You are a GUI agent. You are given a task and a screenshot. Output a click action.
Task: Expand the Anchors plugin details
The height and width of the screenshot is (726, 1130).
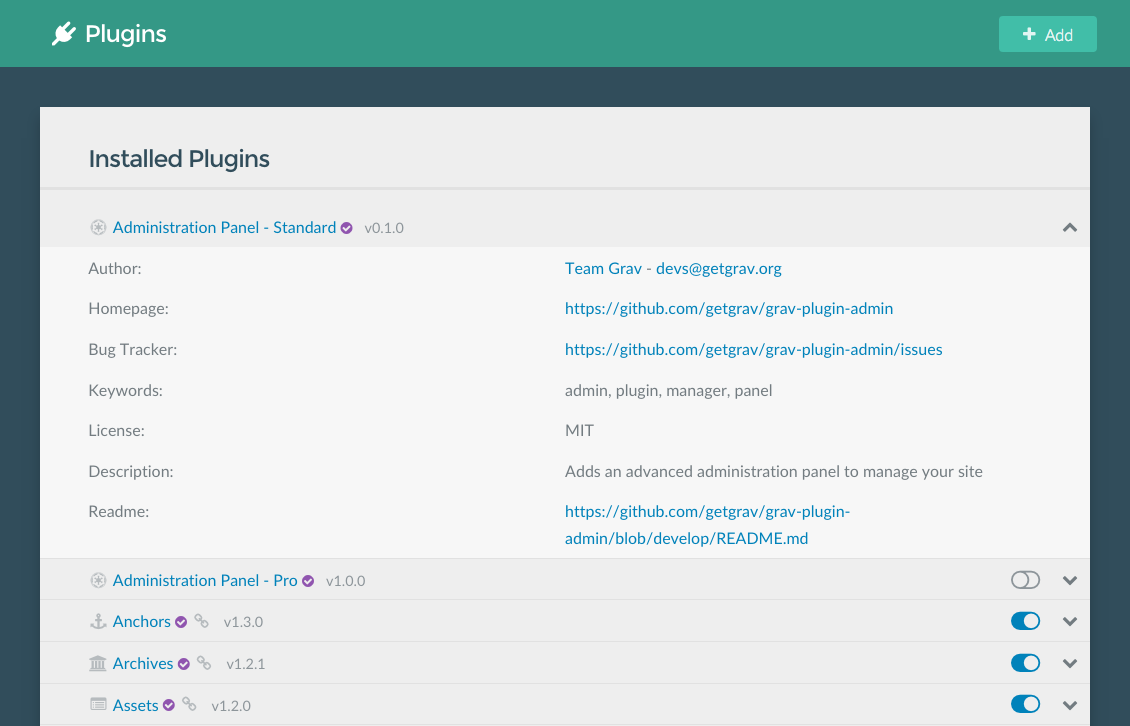point(1069,621)
